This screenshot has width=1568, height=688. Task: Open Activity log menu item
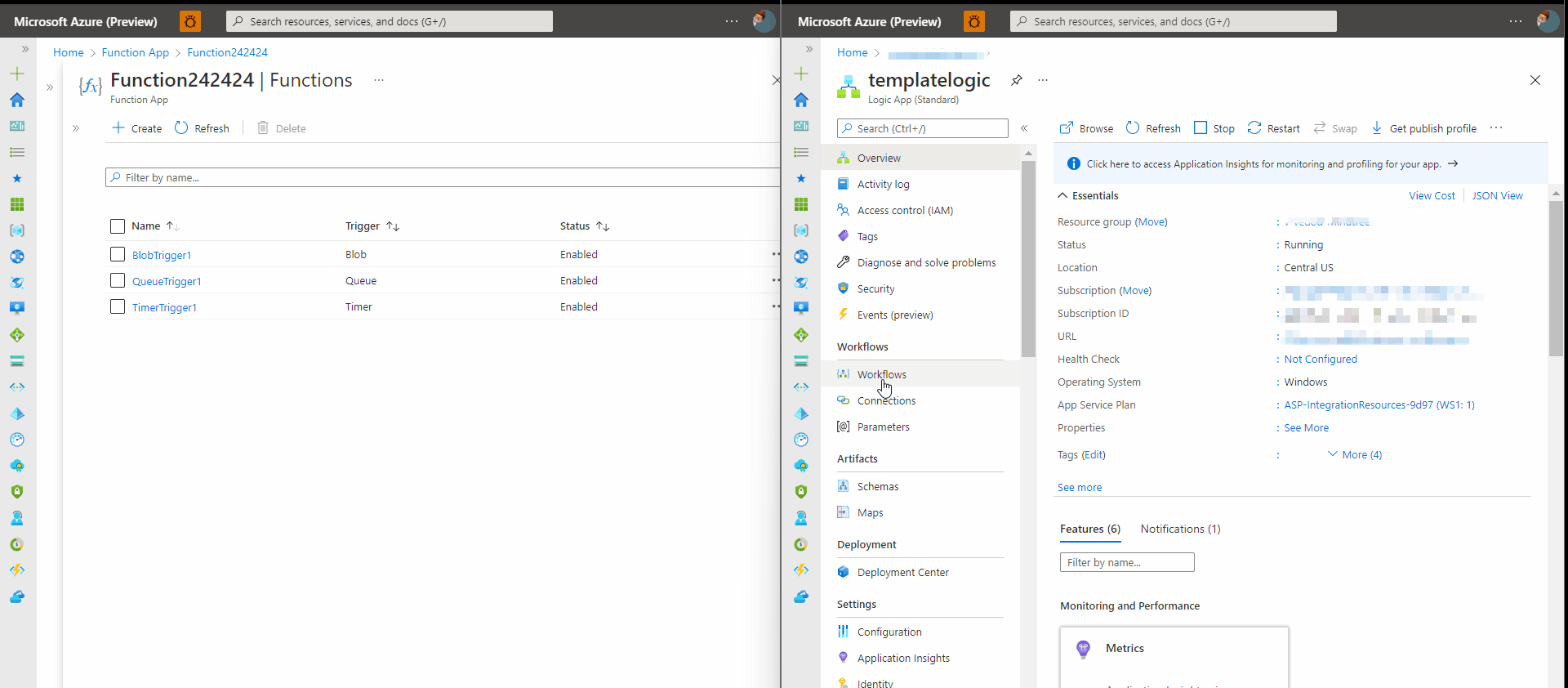pos(920,184)
